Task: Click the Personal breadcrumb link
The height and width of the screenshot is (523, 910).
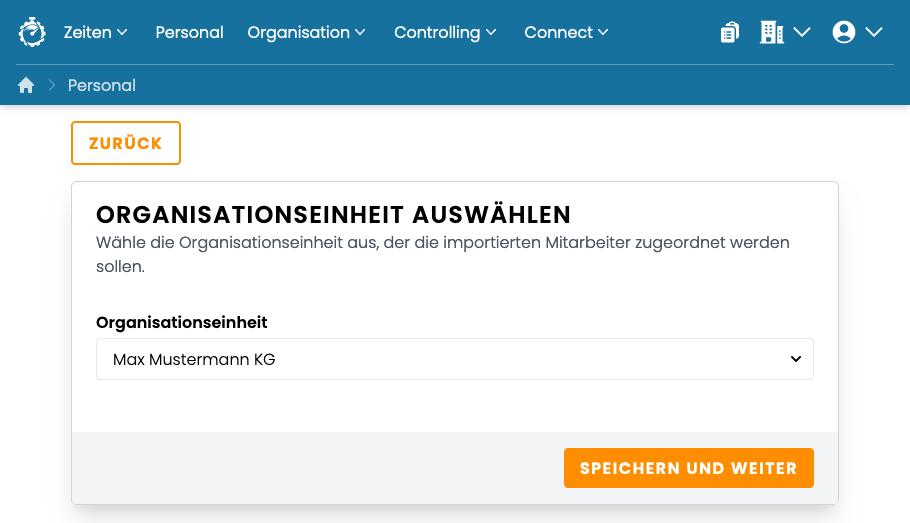Action: pos(102,85)
